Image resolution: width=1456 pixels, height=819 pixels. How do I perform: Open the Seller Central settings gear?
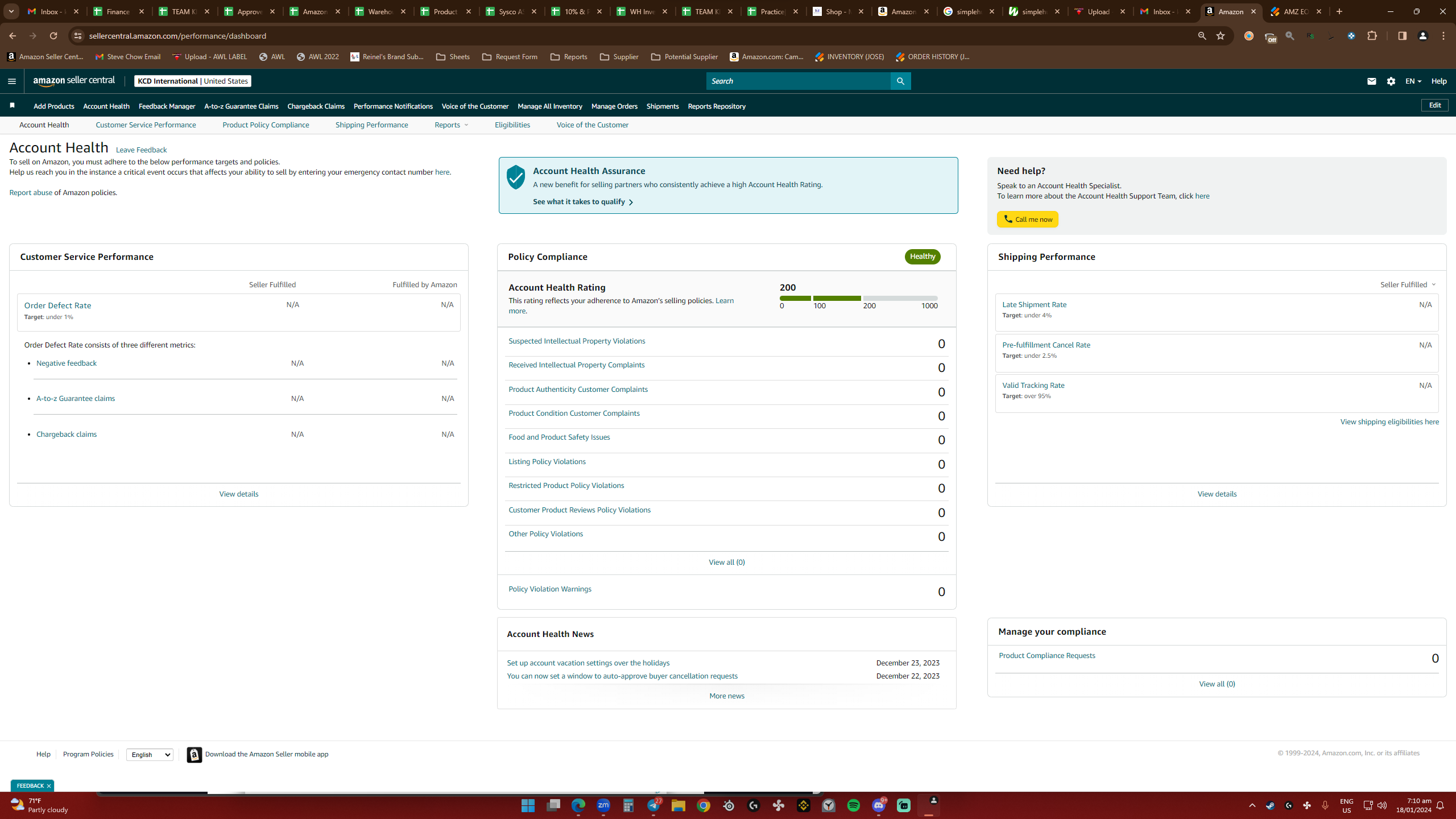pyautogui.click(x=1391, y=81)
